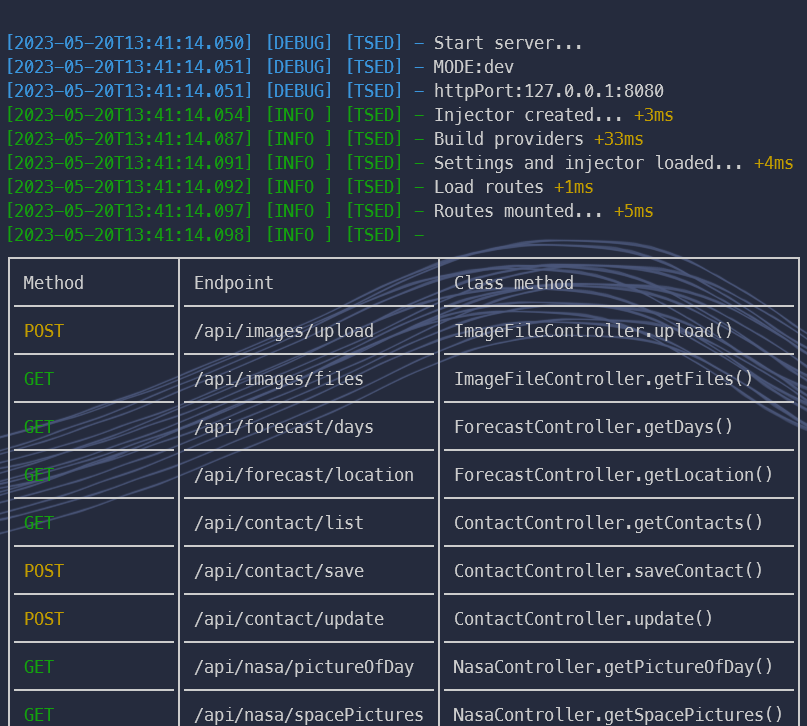Viewport: 807px width, 726px height.
Task: Click the +33ms duration after Build providers
Action: click(618, 139)
